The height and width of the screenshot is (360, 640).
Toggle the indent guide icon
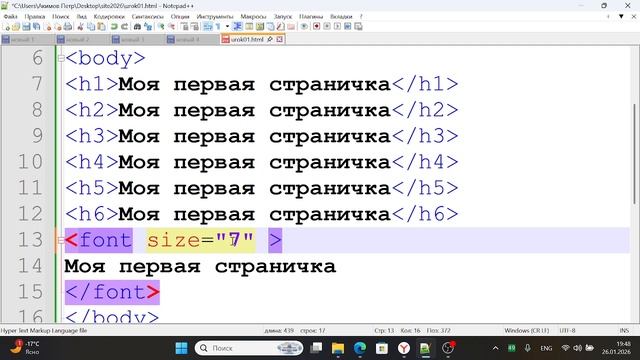coord(238,27)
